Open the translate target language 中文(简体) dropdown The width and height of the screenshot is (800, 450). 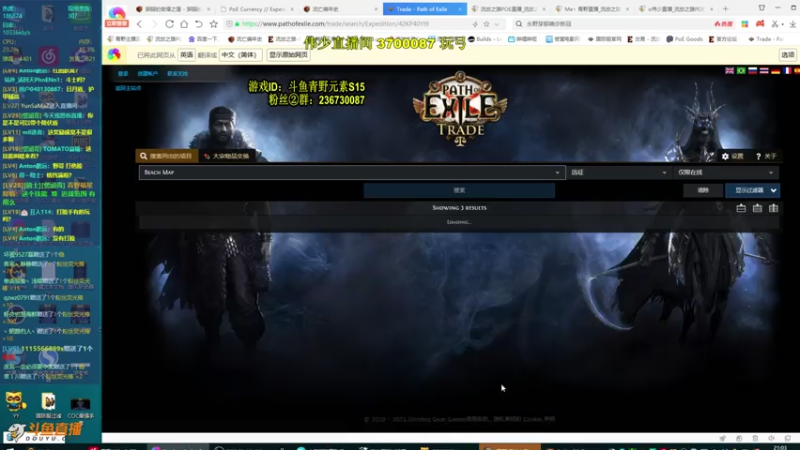coord(241,55)
